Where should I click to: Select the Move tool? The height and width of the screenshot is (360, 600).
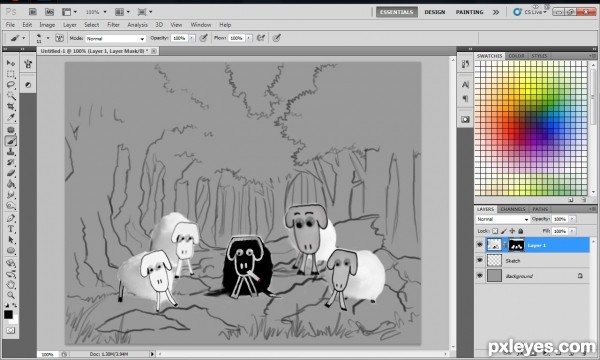tap(11, 63)
